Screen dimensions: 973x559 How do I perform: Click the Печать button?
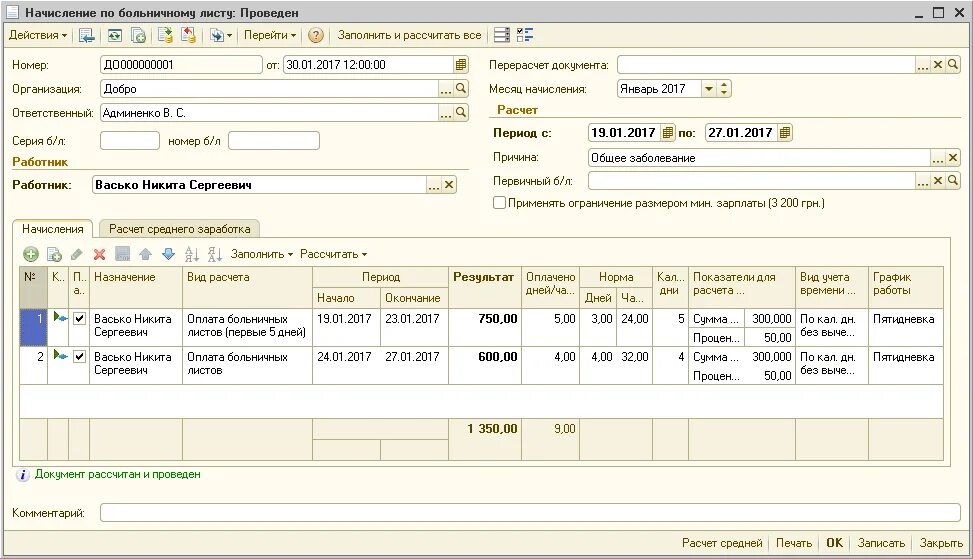point(794,543)
